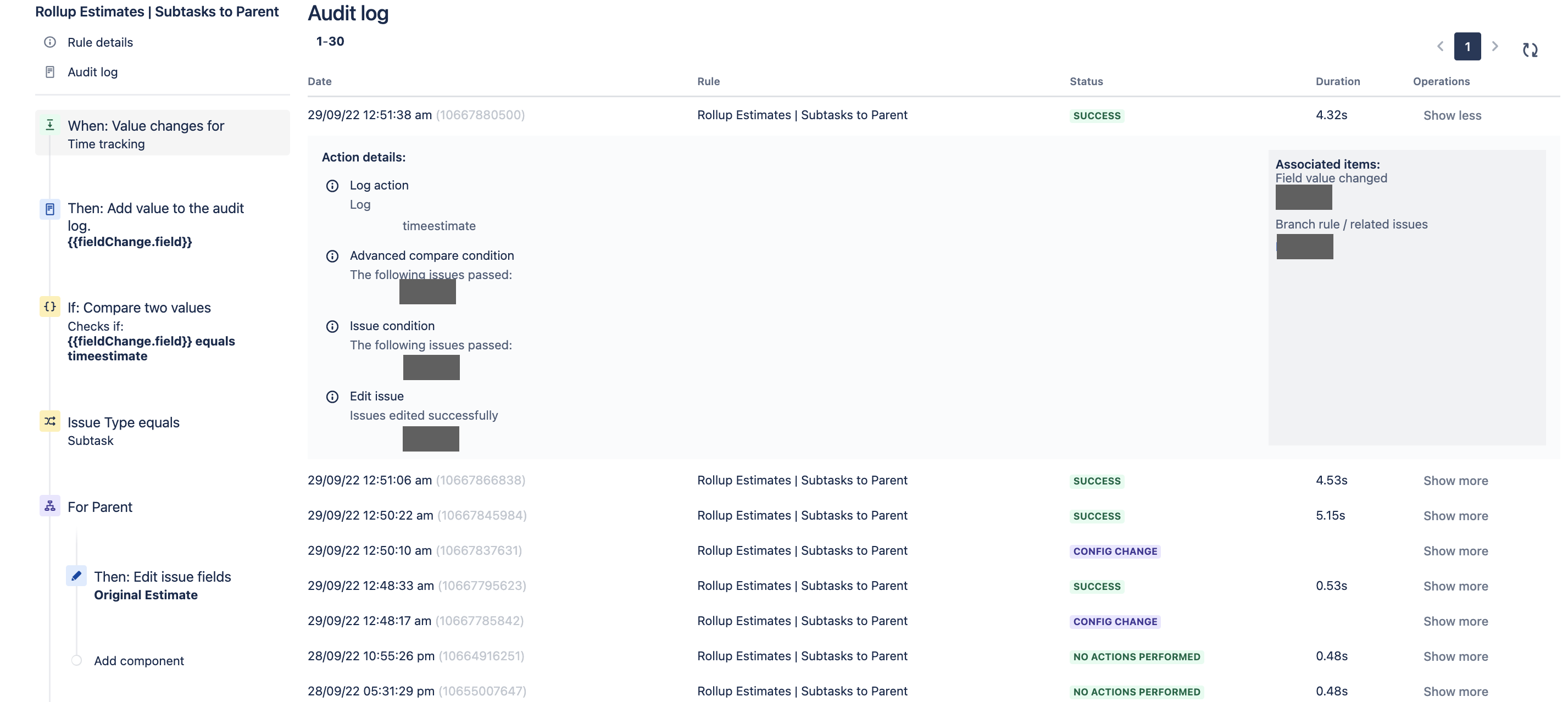Viewport: 1568px width, 702px height.
Task: Click the Edit issue fields pencil icon
Action: (76, 576)
